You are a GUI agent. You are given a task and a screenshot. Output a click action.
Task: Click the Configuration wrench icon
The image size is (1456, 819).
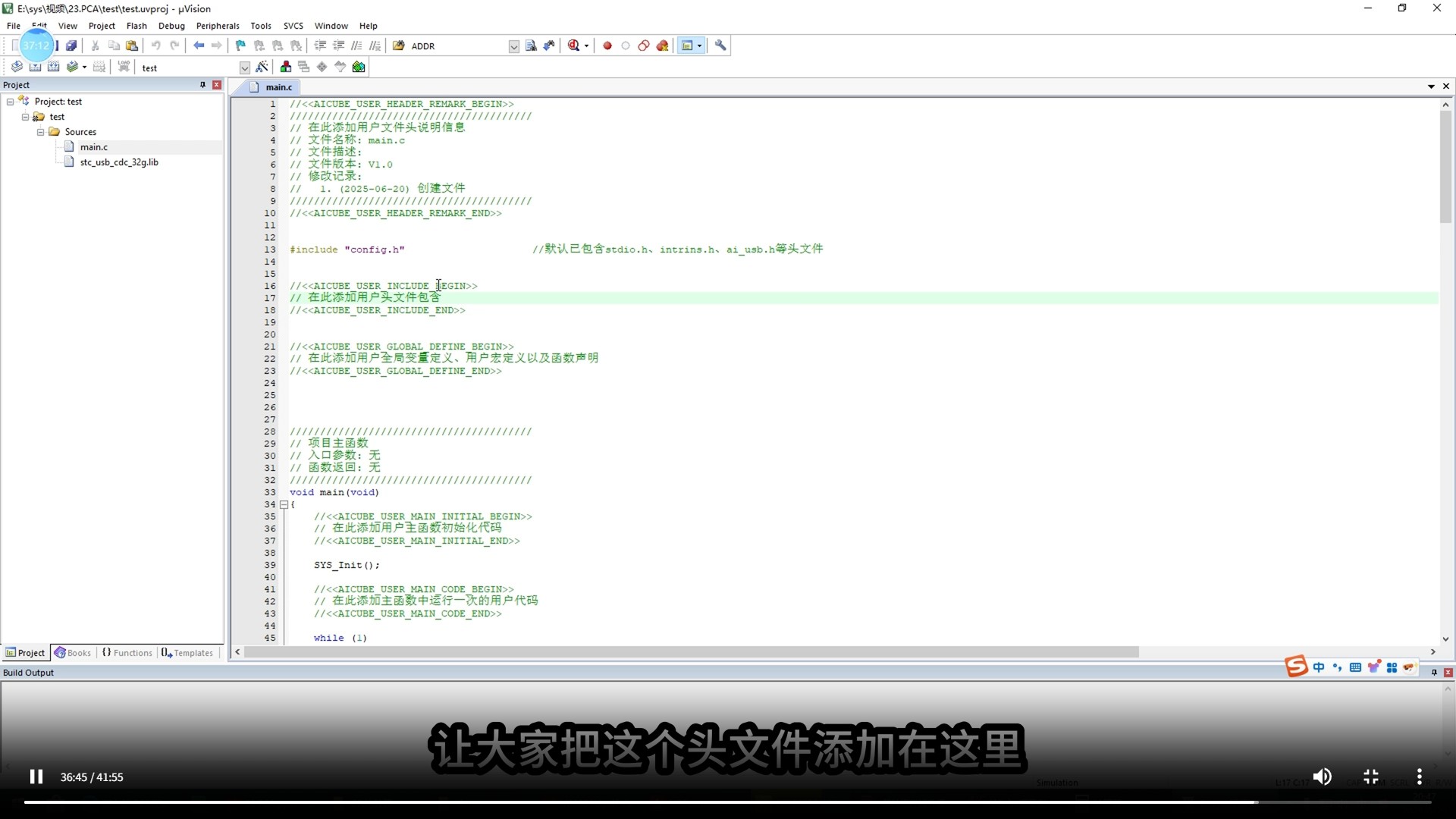[720, 45]
